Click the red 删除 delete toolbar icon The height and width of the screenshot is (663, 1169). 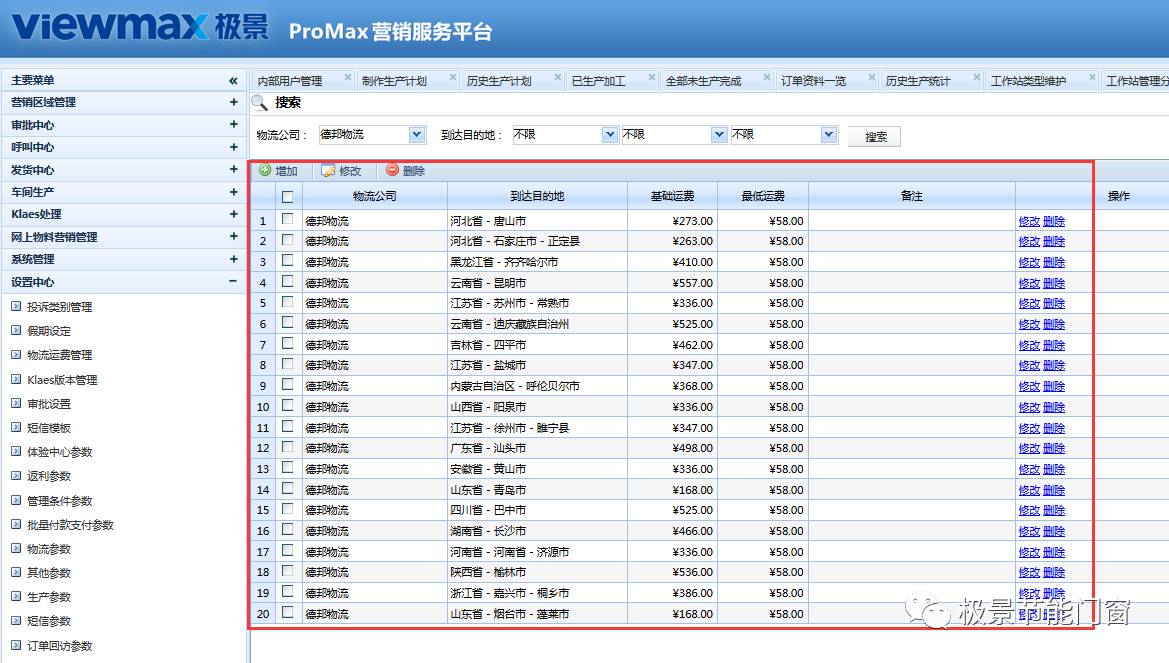392,171
